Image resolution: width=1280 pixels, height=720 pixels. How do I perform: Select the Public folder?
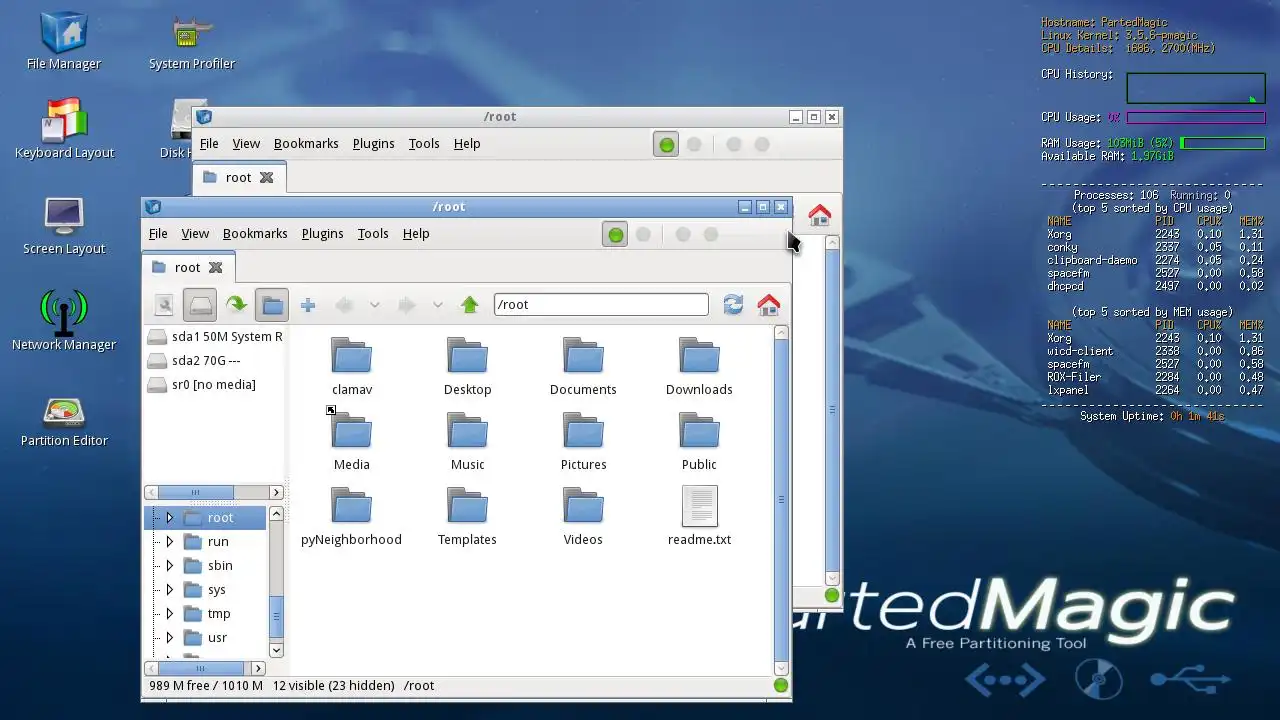tap(699, 441)
